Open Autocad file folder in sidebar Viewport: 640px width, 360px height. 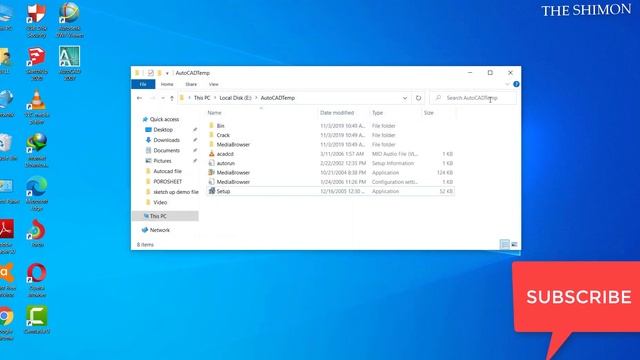coord(167,171)
